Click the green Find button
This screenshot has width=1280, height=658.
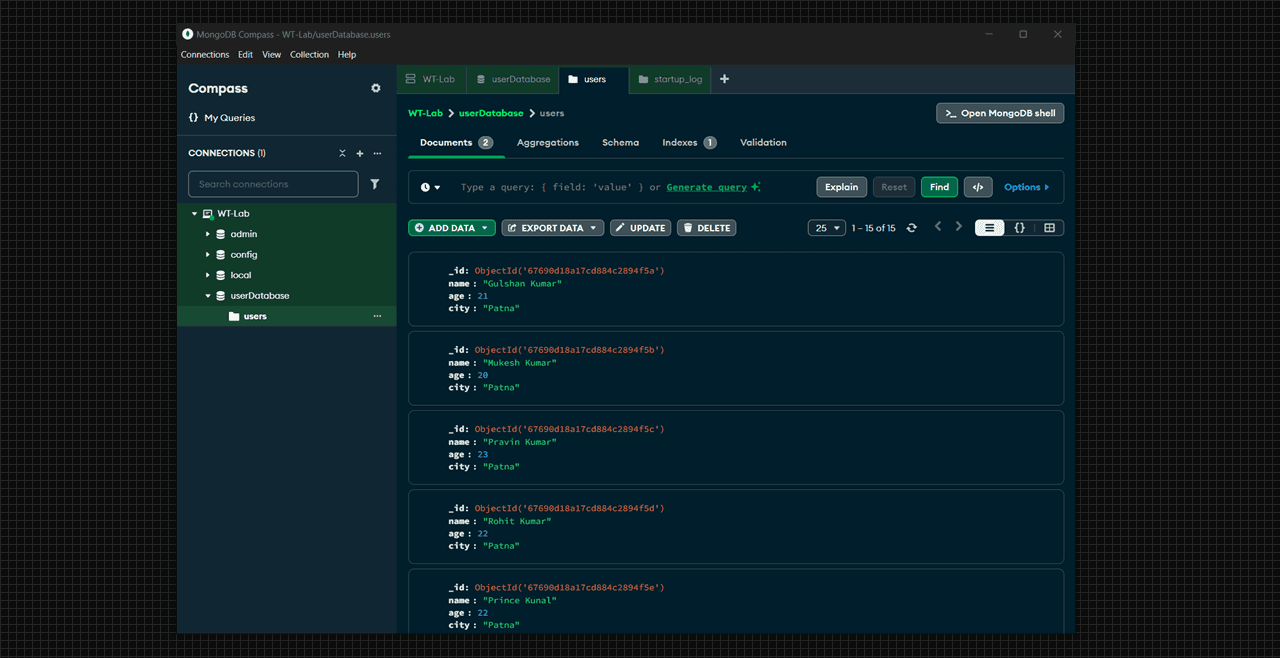[x=939, y=187]
